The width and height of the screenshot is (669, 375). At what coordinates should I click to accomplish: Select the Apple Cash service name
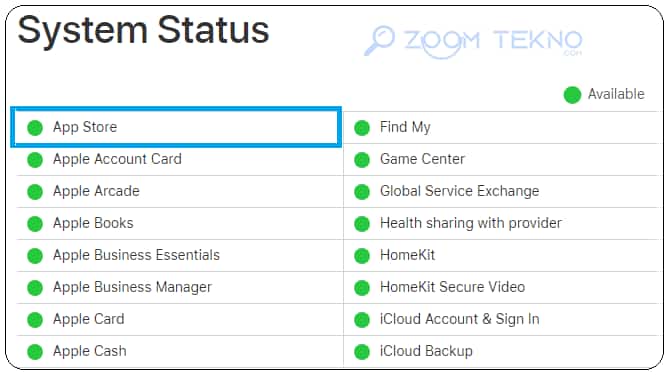90,351
